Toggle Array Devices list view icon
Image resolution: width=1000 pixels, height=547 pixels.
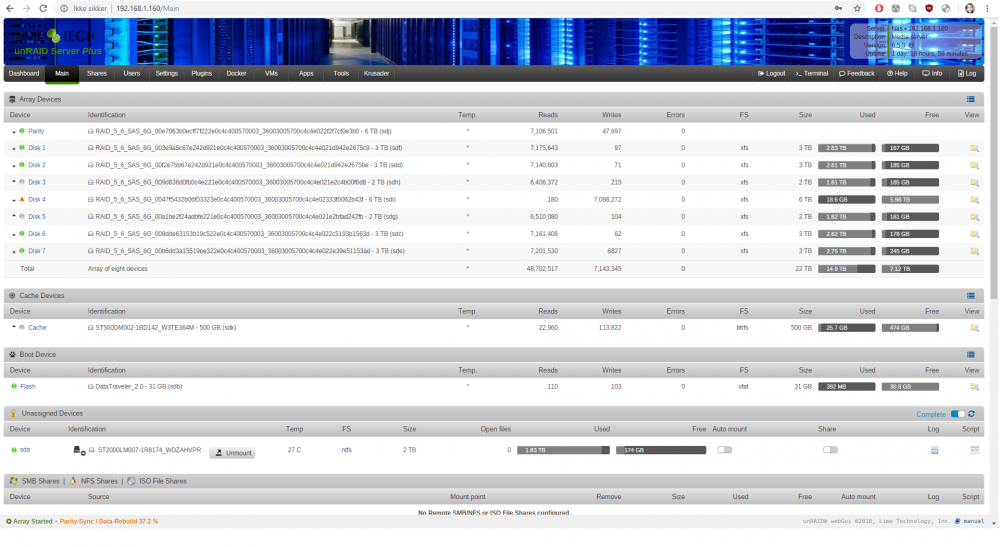(x=971, y=99)
